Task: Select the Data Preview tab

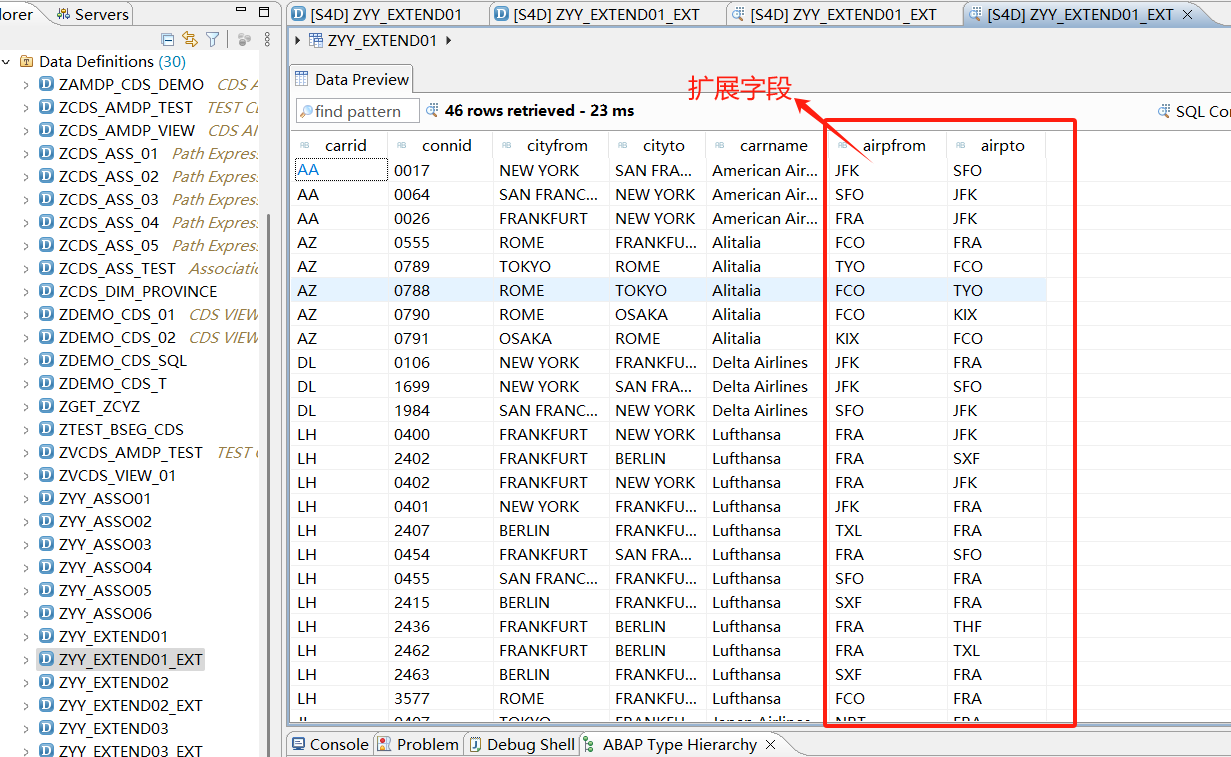Action: point(351,78)
